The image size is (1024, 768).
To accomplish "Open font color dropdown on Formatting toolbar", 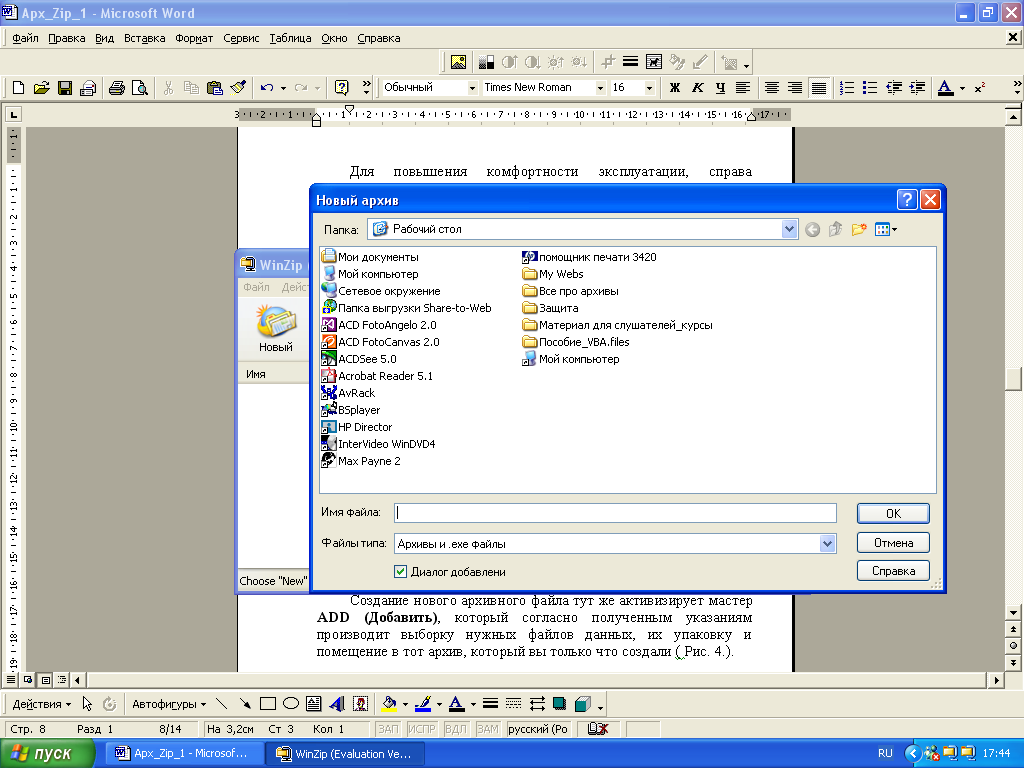I will (963, 88).
